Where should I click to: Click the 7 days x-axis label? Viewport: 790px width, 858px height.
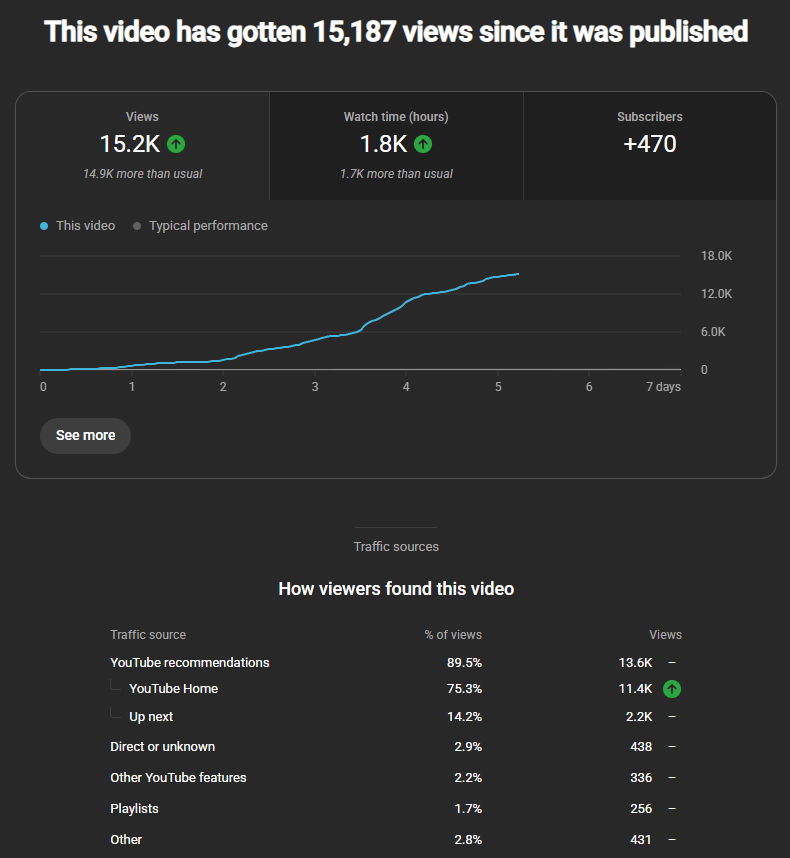663,387
